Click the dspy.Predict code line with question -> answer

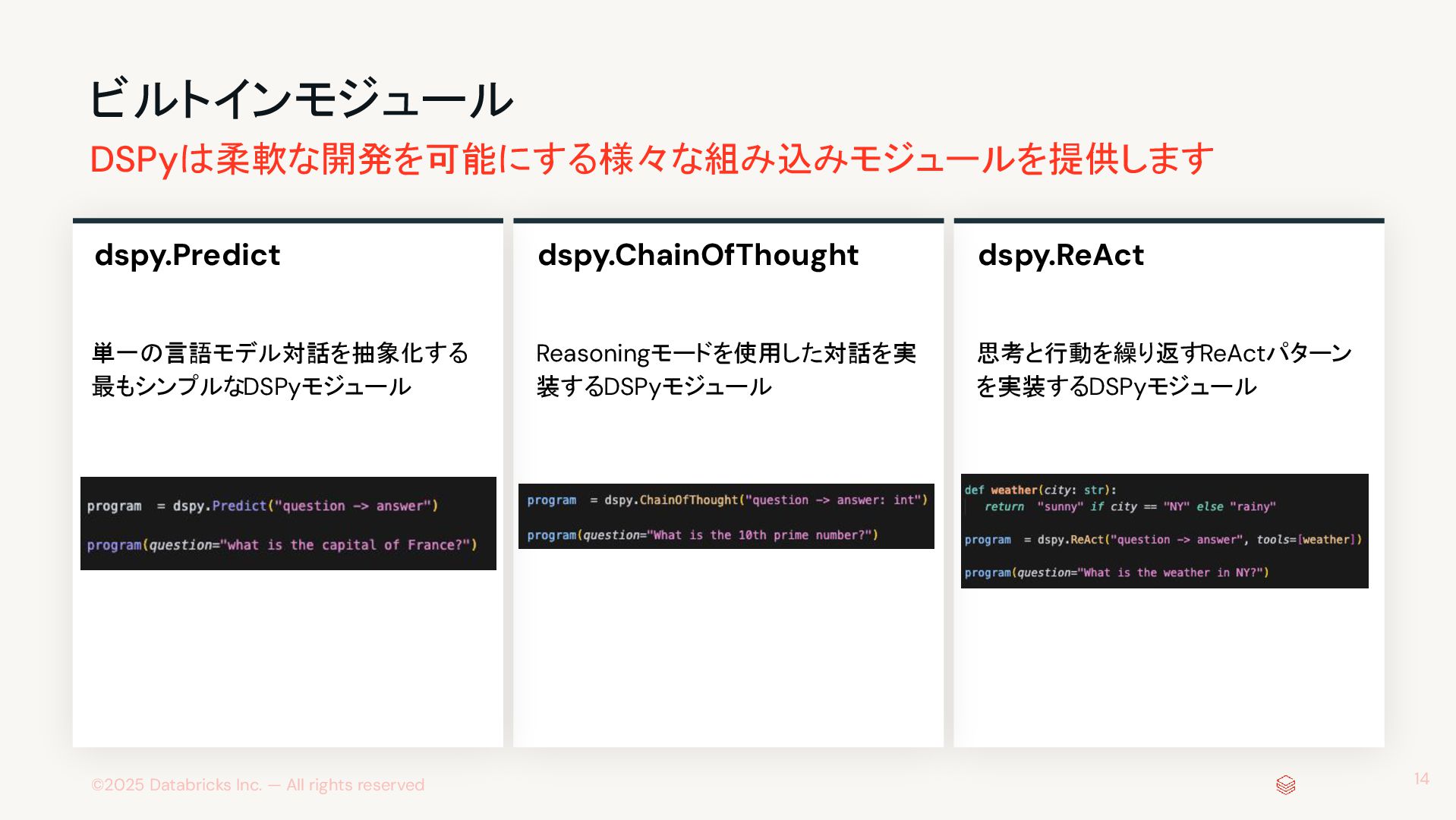pos(263,506)
